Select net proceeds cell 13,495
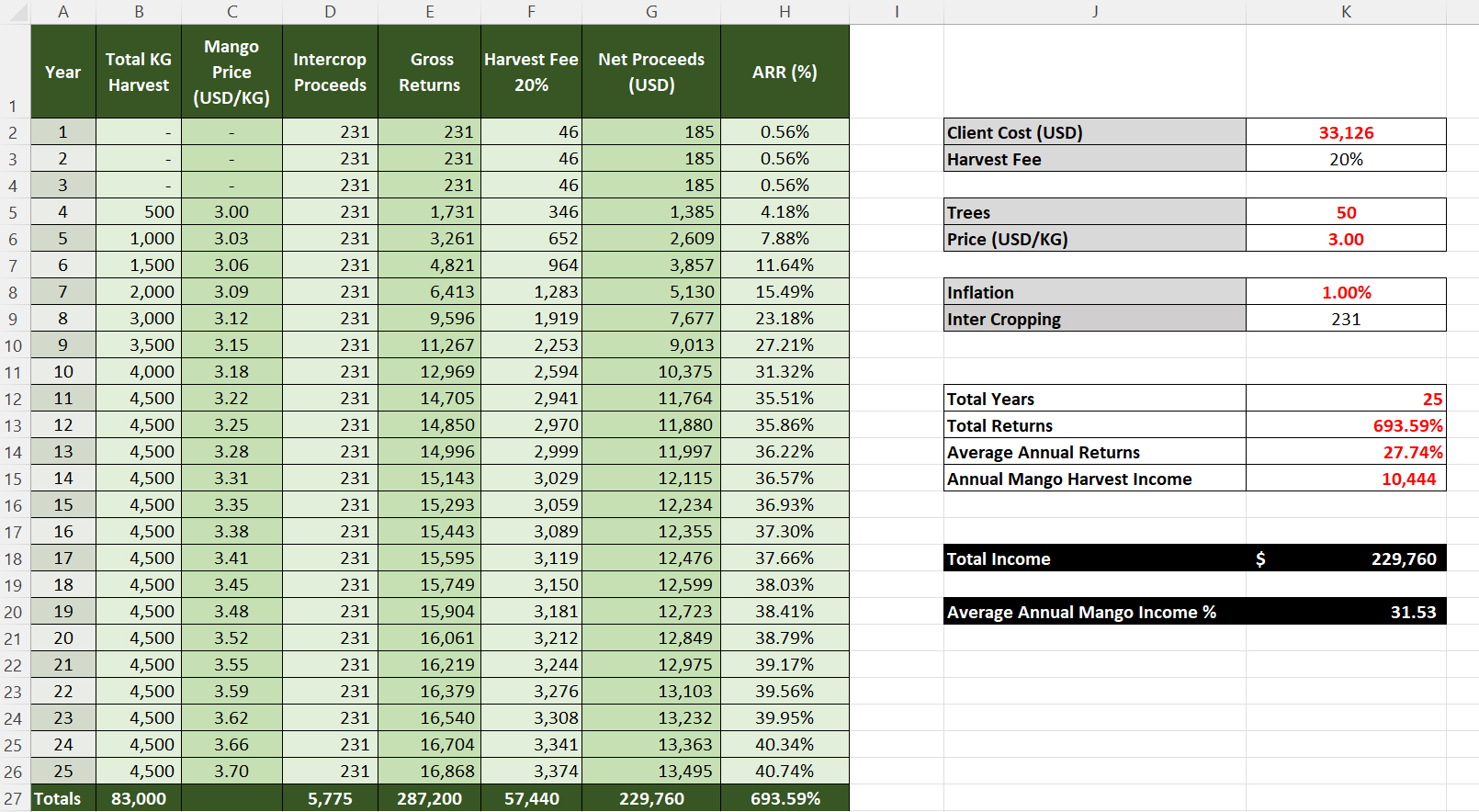Screen dimensions: 1479x812 click(x=651, y=772)
